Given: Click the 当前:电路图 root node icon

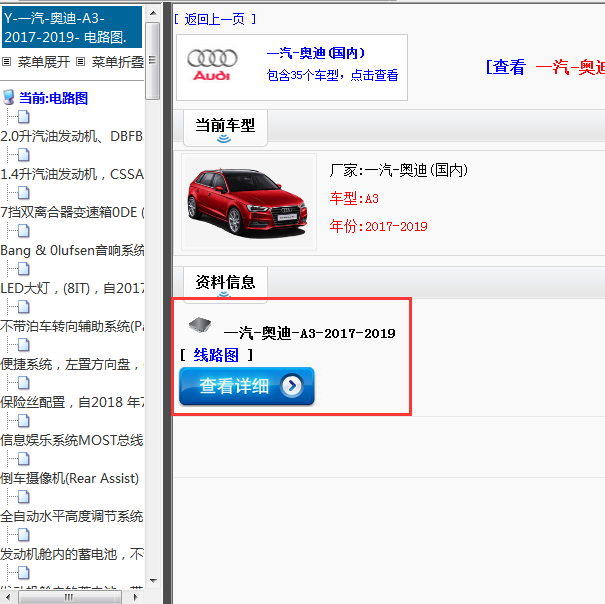Looking at the screenshot, I should (x=8, y=98).
